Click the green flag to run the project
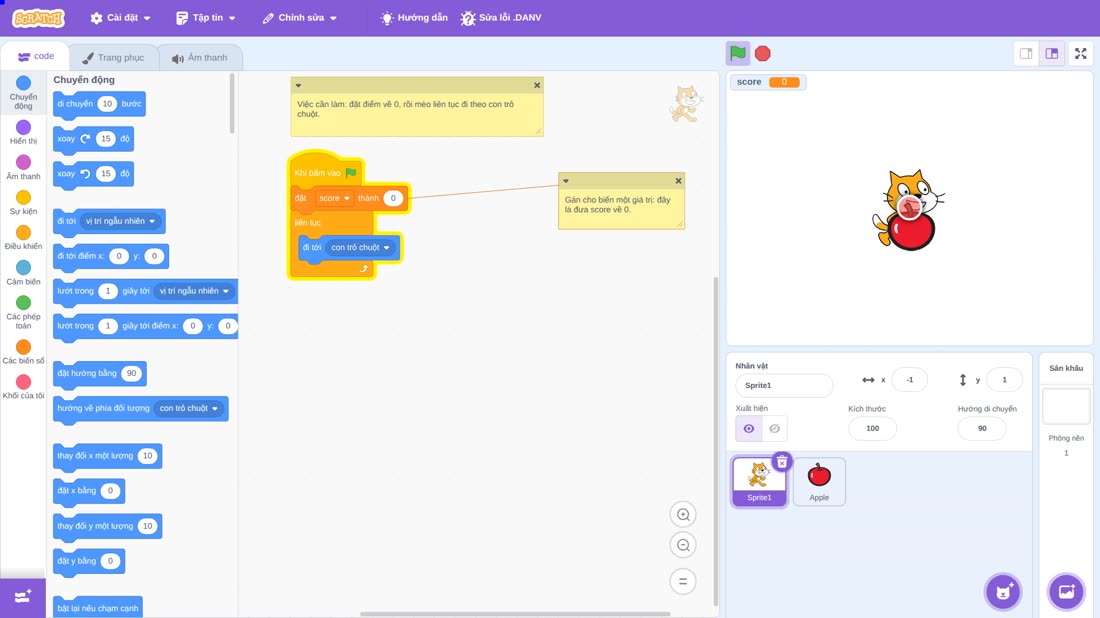Image resolution: width=1100 pixels, height=618 pixels. point(737,53)
